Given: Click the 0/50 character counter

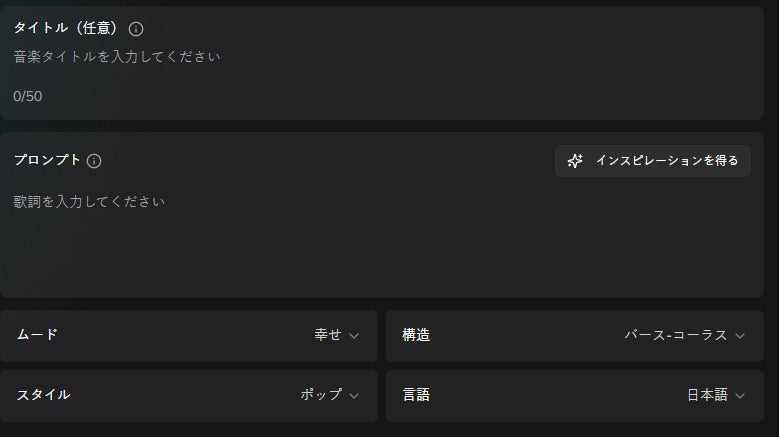Looking at the screenshot, I should (28, 96).
